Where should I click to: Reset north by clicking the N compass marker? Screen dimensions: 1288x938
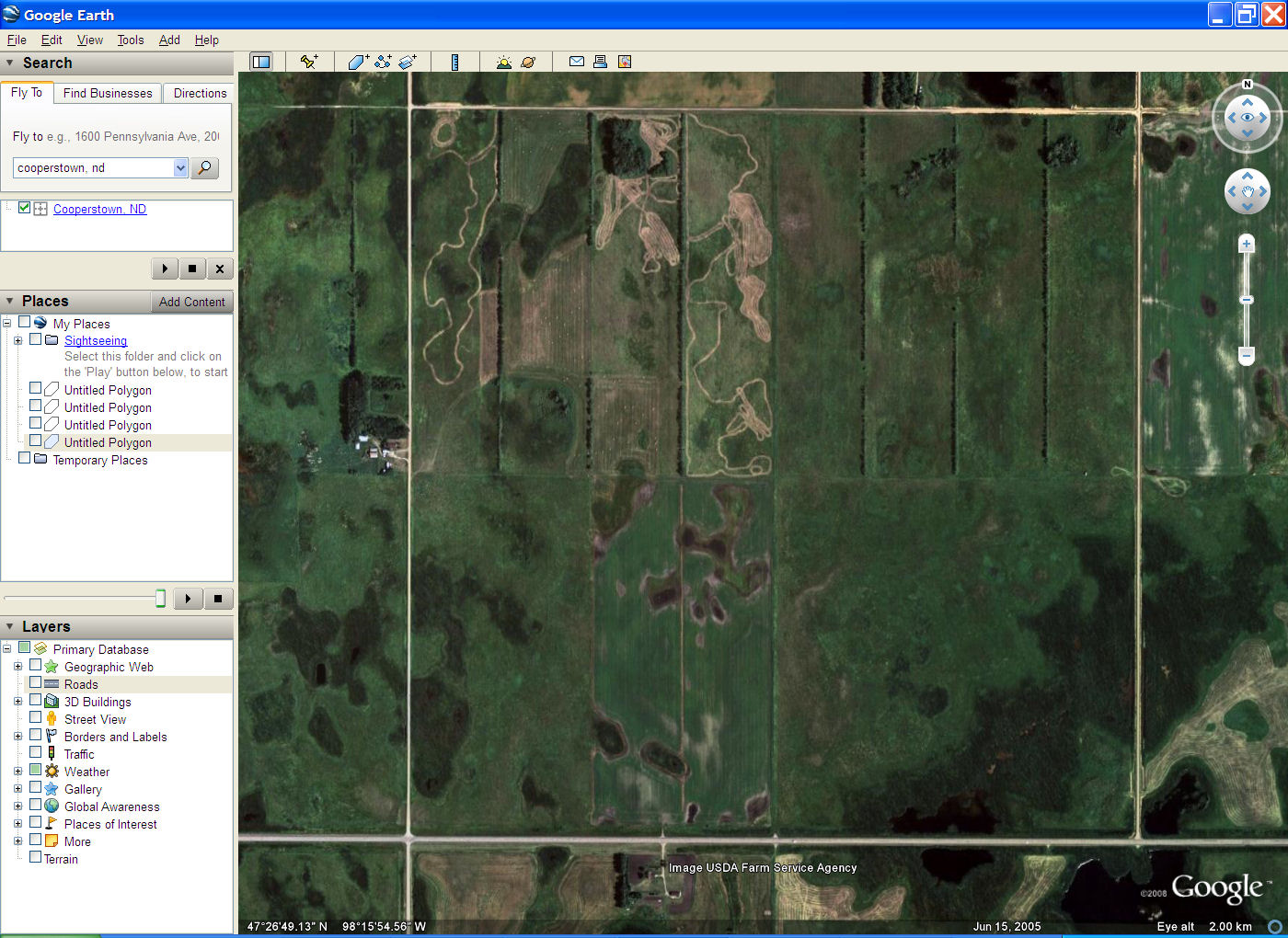coord(1248,85)
